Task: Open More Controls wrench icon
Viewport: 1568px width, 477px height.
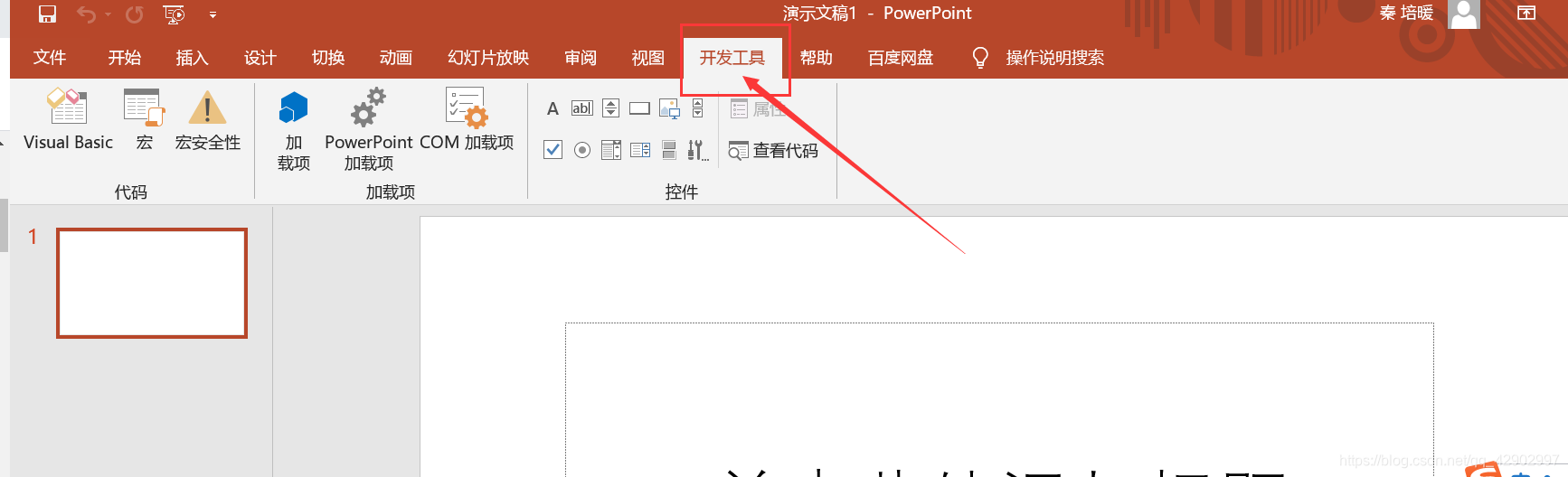Action: pos(697,150)
